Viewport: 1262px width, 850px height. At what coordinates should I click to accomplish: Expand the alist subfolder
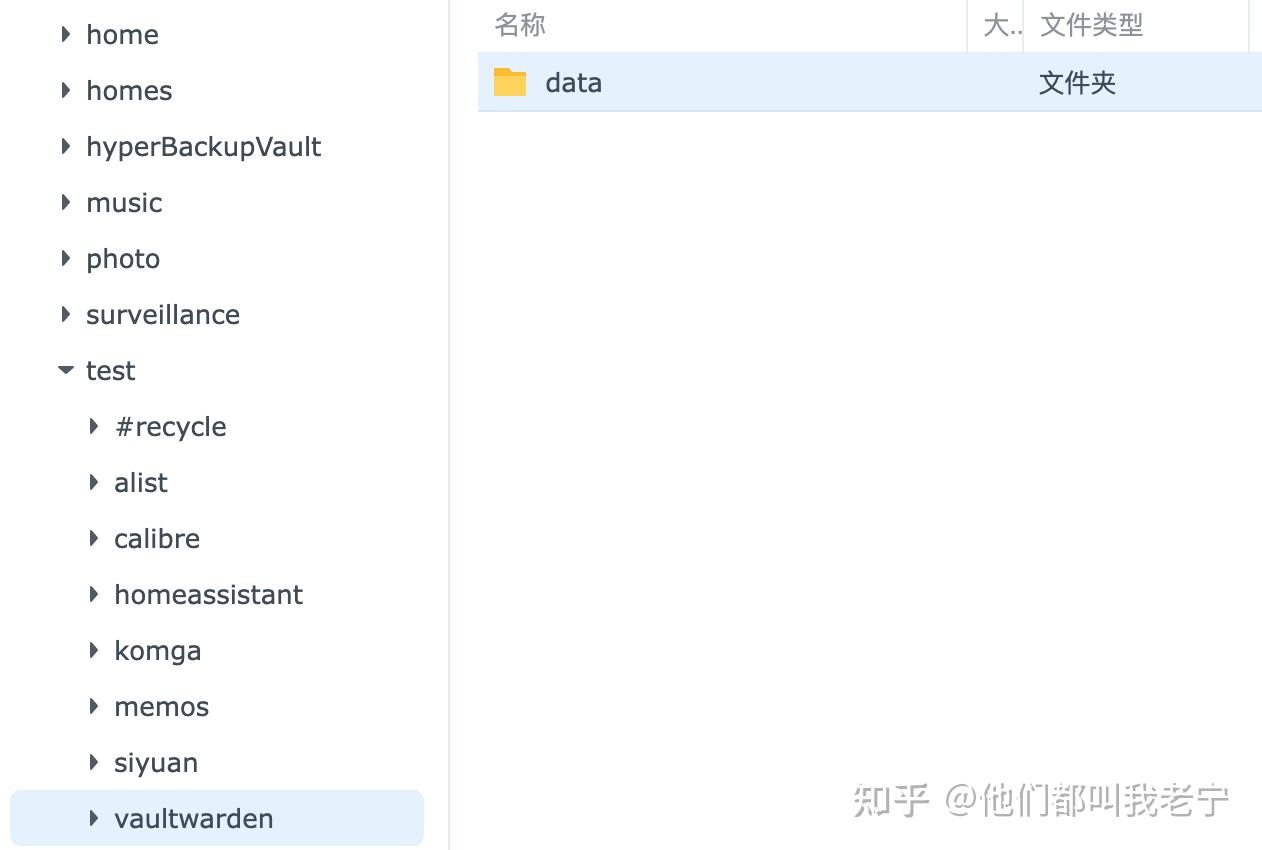tap(93, 482)
